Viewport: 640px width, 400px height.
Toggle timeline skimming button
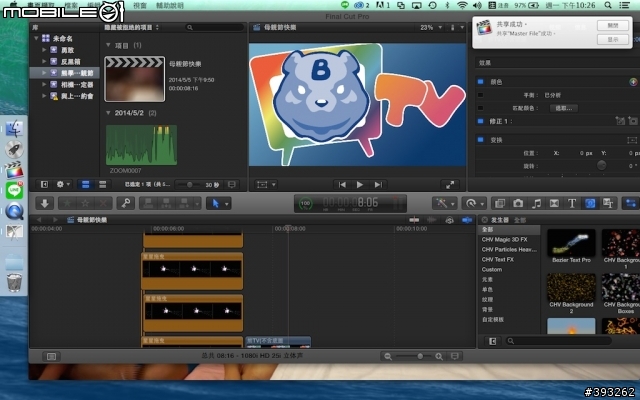(x=414, y=220)
